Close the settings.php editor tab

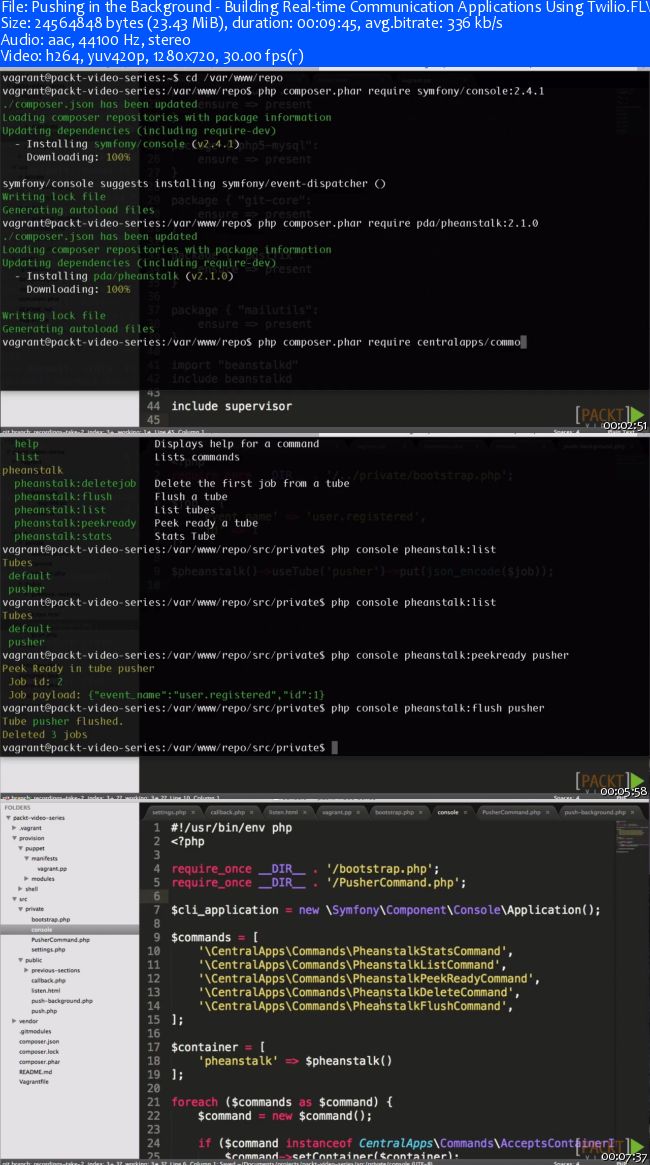pos(193,812)
